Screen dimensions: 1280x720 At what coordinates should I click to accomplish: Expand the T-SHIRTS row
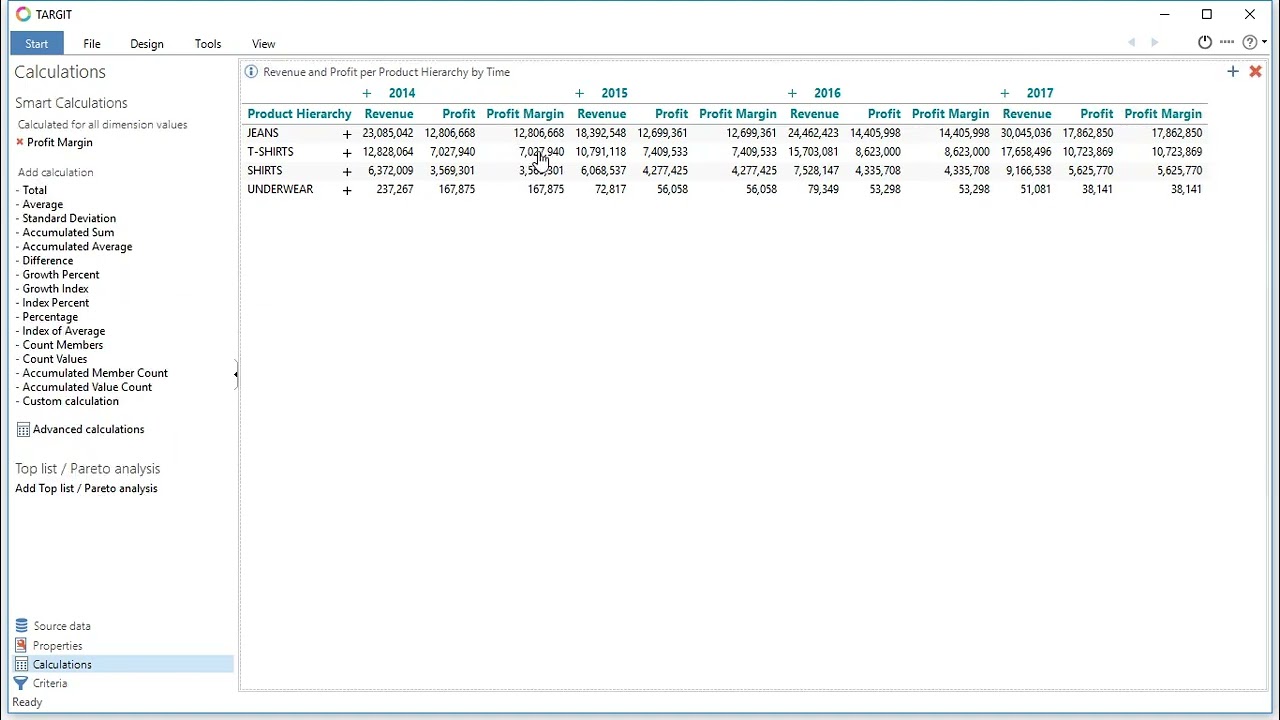point(347,153)
